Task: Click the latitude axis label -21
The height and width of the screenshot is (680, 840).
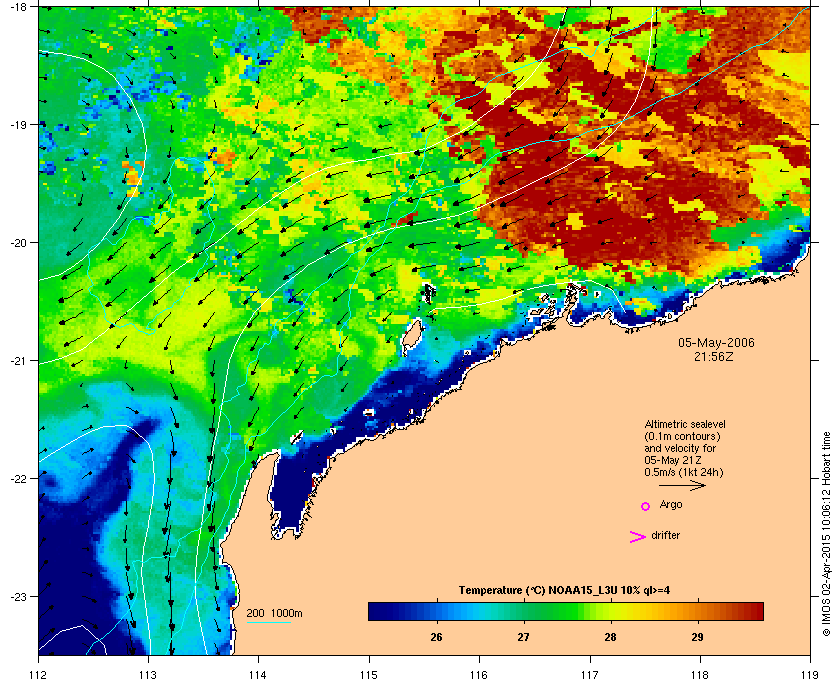Action: (18, 361)
